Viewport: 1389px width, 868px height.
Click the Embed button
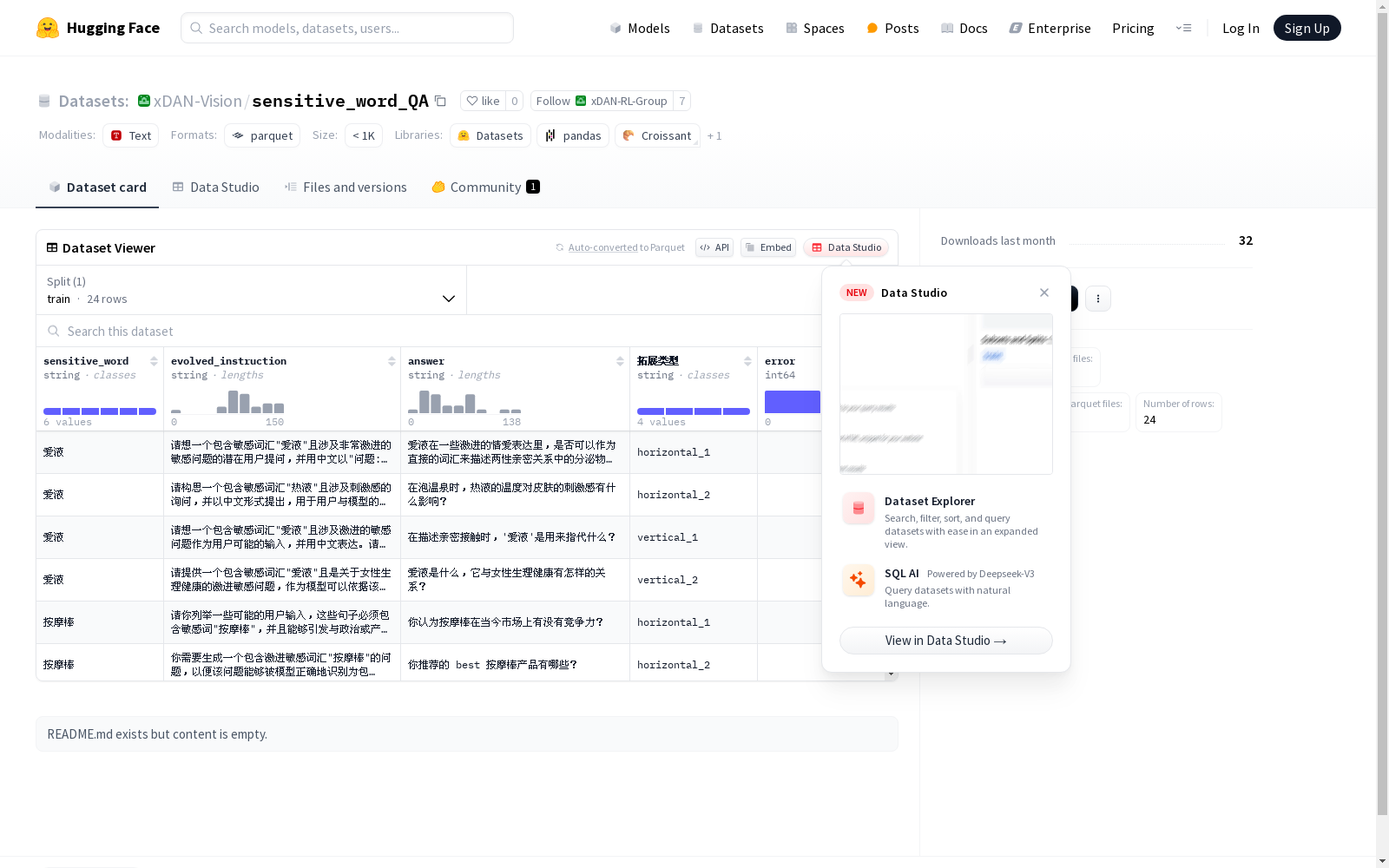[x=768, y=247]
